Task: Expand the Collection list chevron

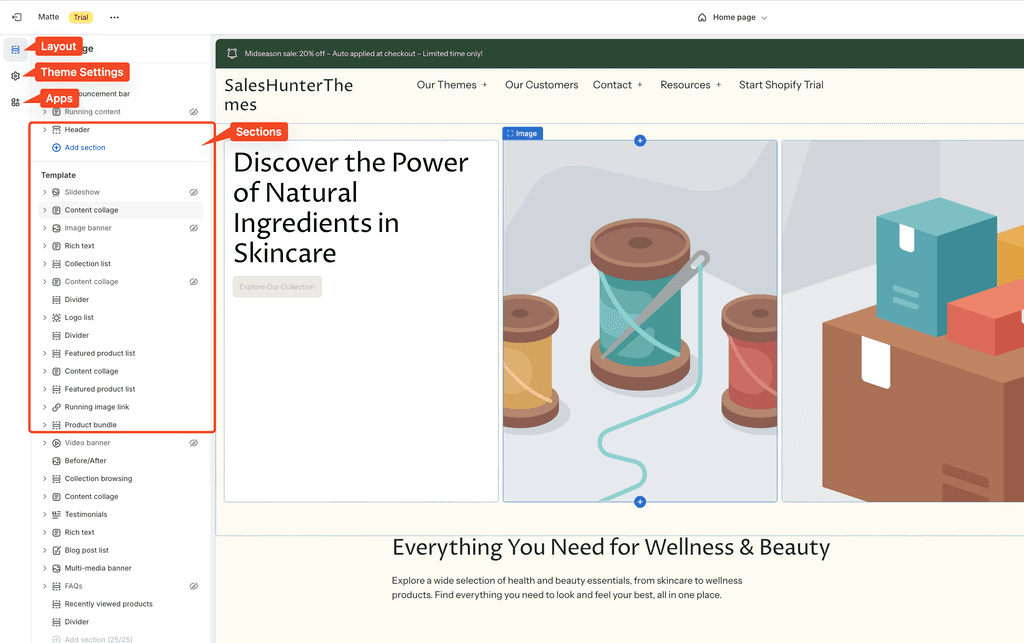Action: pos(44,264)
